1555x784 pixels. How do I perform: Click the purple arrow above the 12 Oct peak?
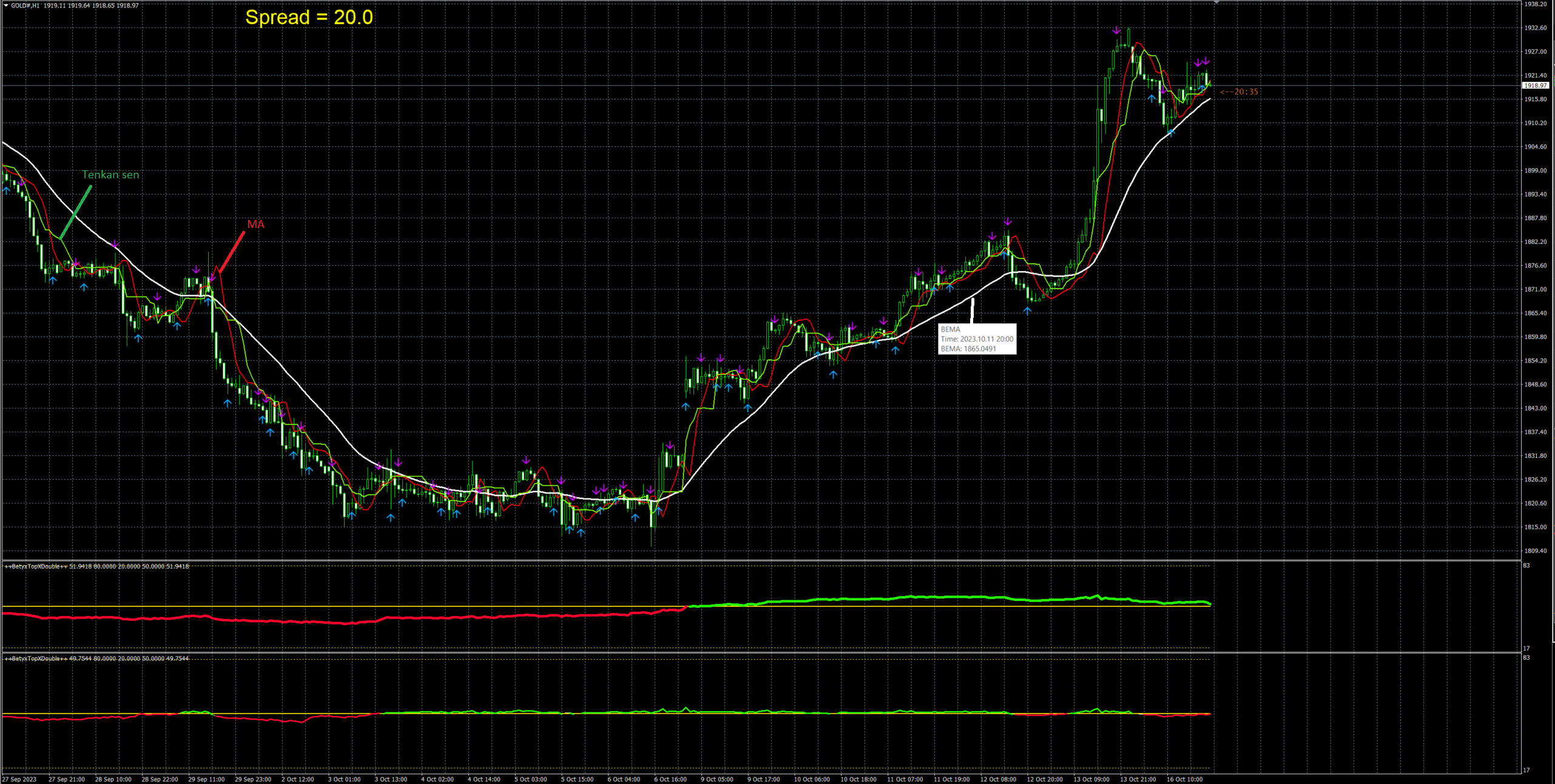(x=1007, y=222)
